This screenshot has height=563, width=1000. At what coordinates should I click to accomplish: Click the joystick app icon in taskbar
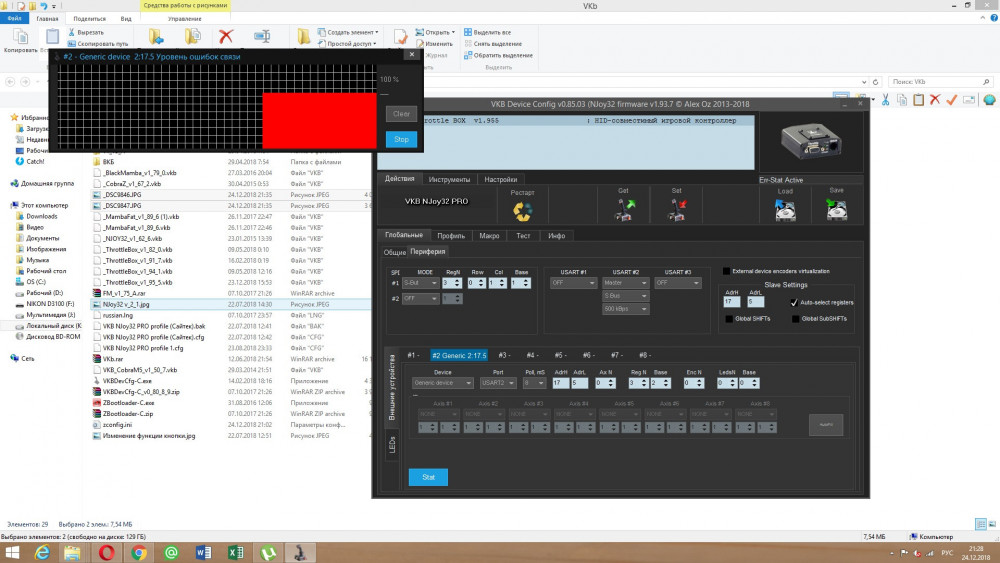(300, 552)
